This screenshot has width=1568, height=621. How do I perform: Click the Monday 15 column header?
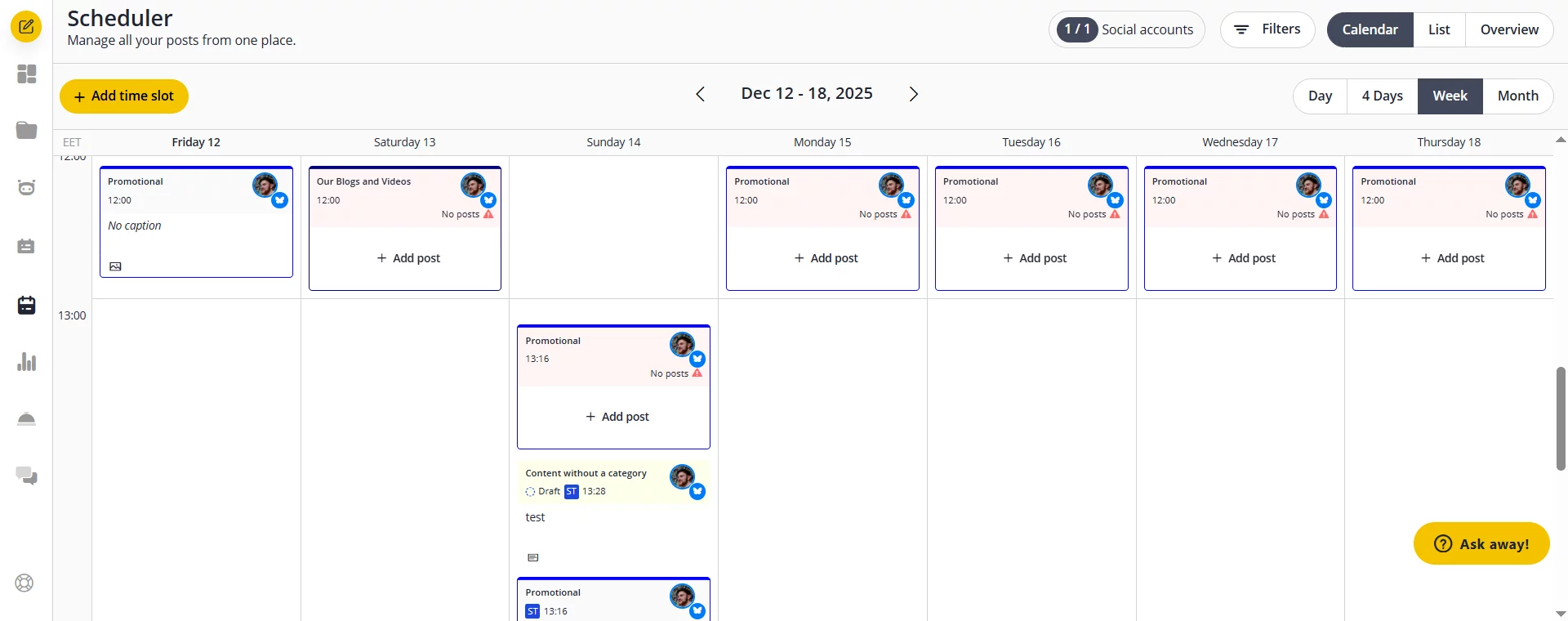822,142
